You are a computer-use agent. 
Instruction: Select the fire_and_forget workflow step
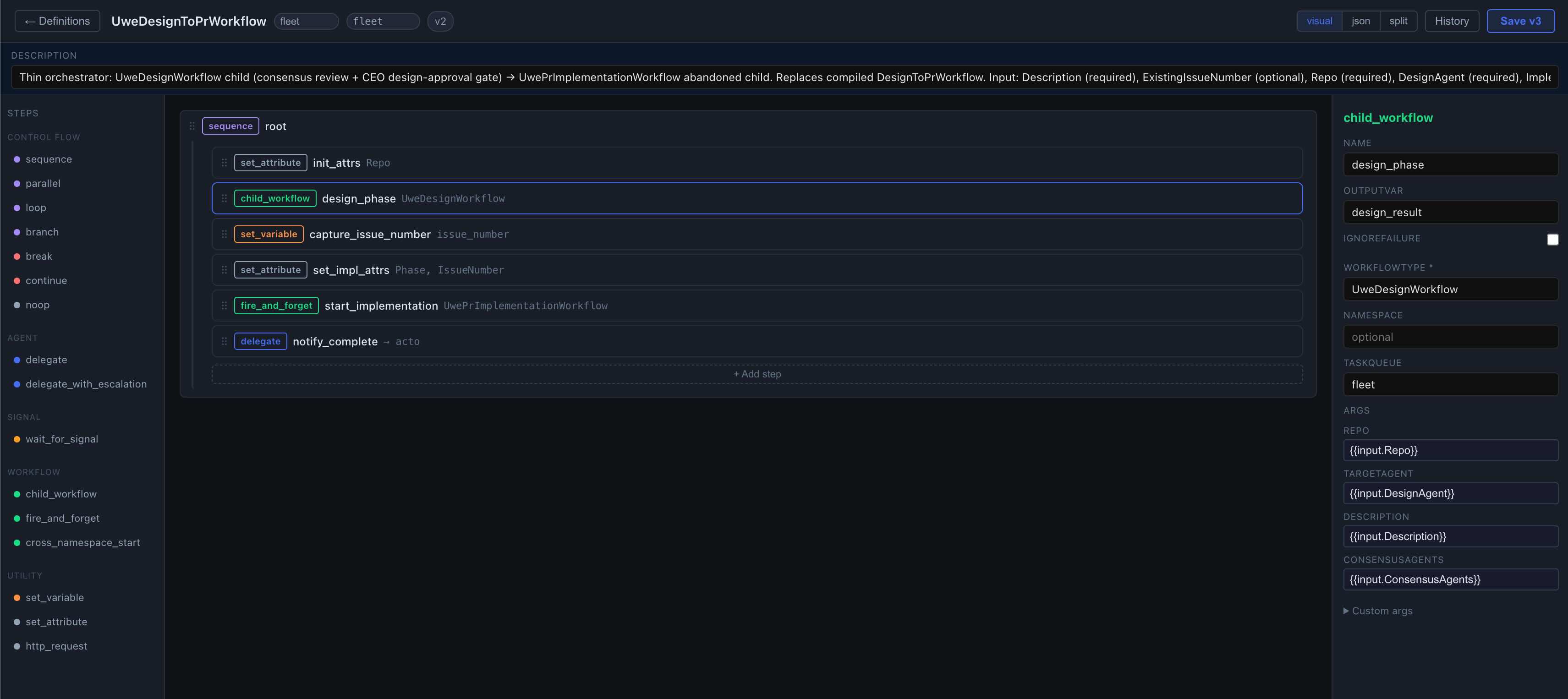pos(62,519)
